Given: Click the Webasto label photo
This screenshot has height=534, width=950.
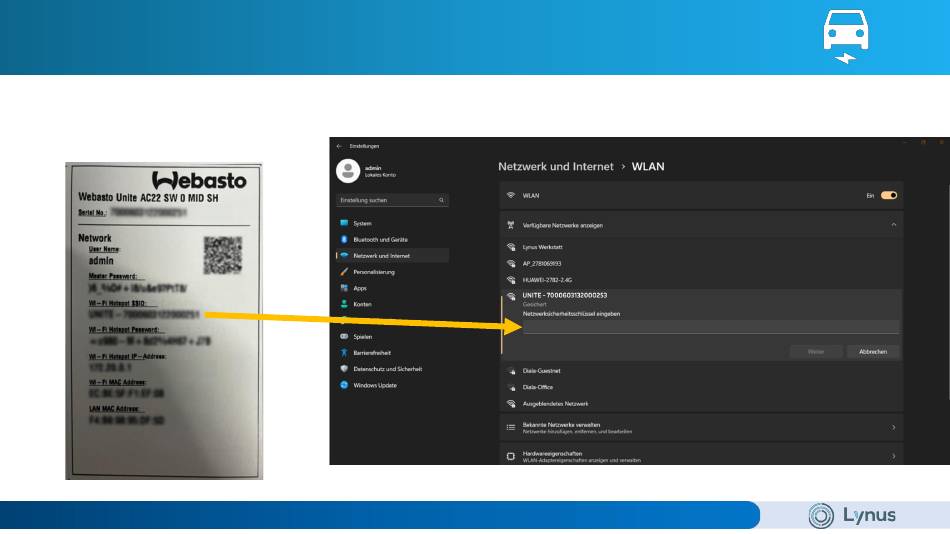Looking at the screenshot, I should (164, 321).
